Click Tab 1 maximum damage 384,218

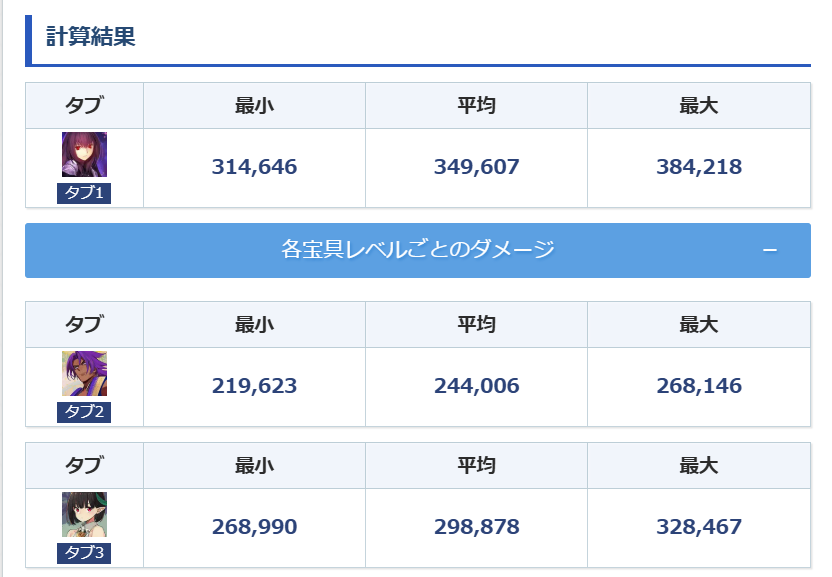coord(699,167)
